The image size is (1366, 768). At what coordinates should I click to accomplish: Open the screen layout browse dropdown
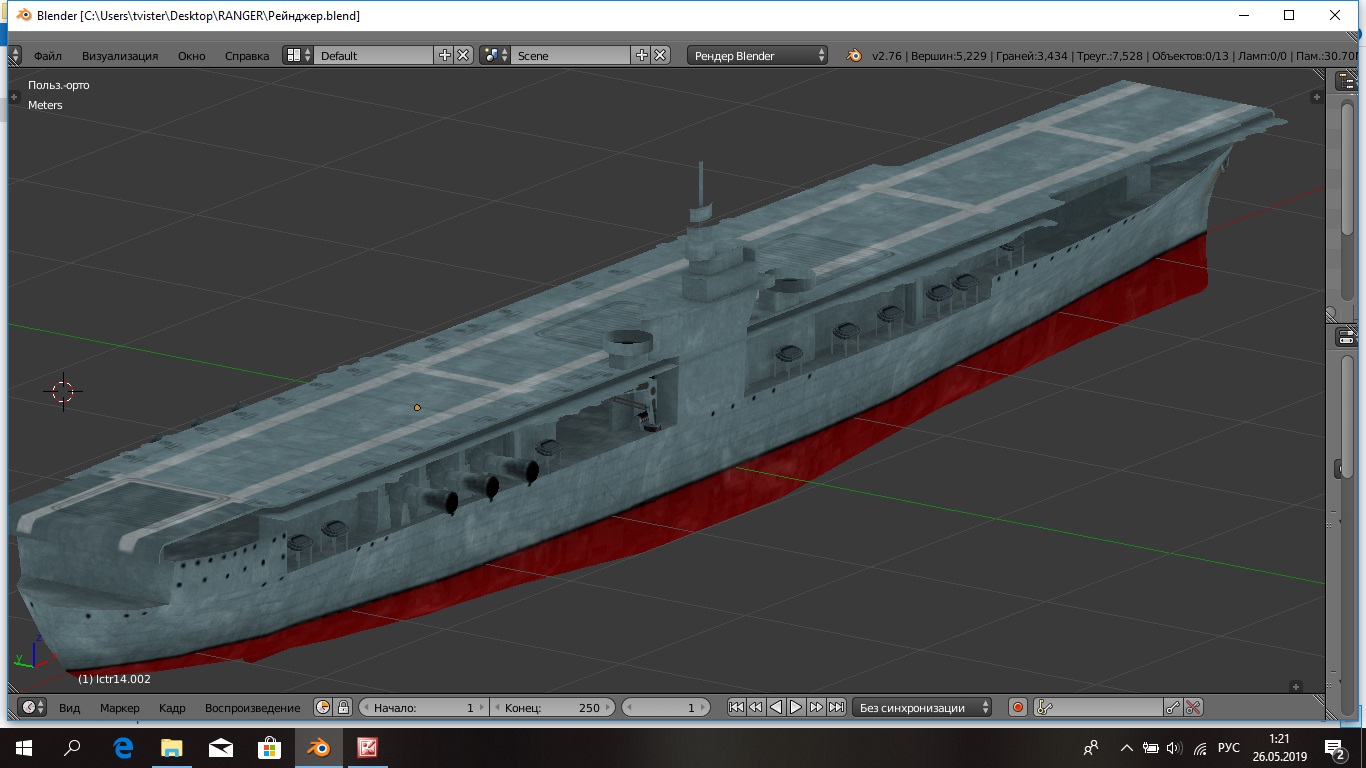298,56
